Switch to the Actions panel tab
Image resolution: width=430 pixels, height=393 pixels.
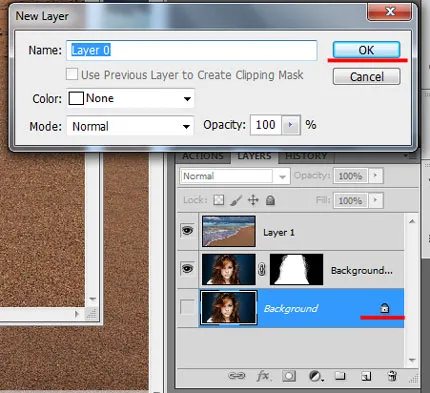point(203,157)
